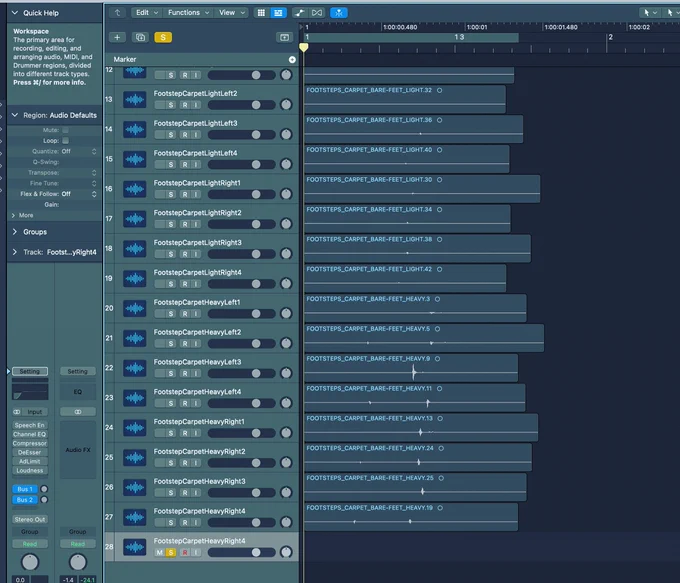Click pan knob of FootstepCarpetHeavyRight3 track
Screen dimensions: 680x583
coord(286,492)
